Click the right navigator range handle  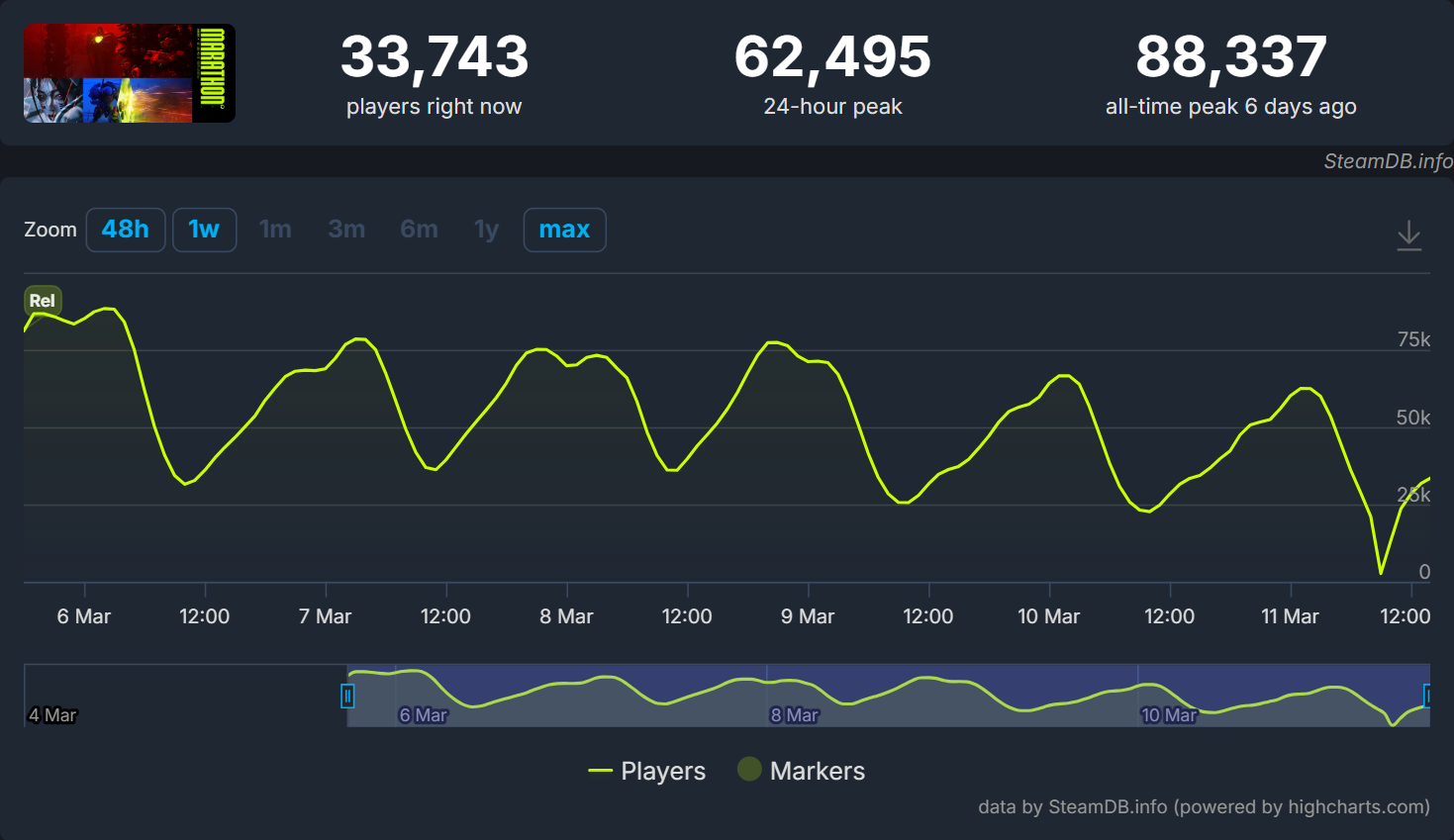[1428, 696]
